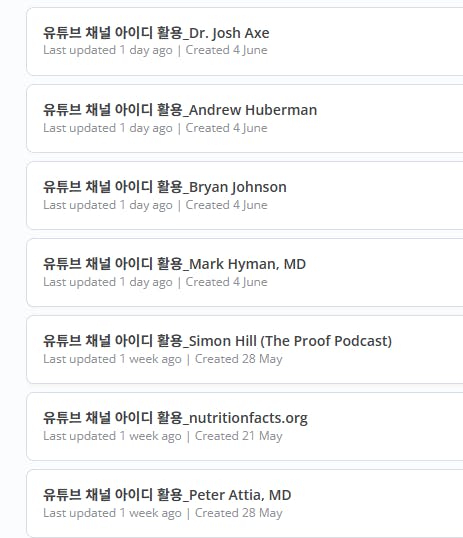This screenshot has width=463, height=538.
Task: Click Created 28 May under Peter Attia
Action: tap(239, 513)
